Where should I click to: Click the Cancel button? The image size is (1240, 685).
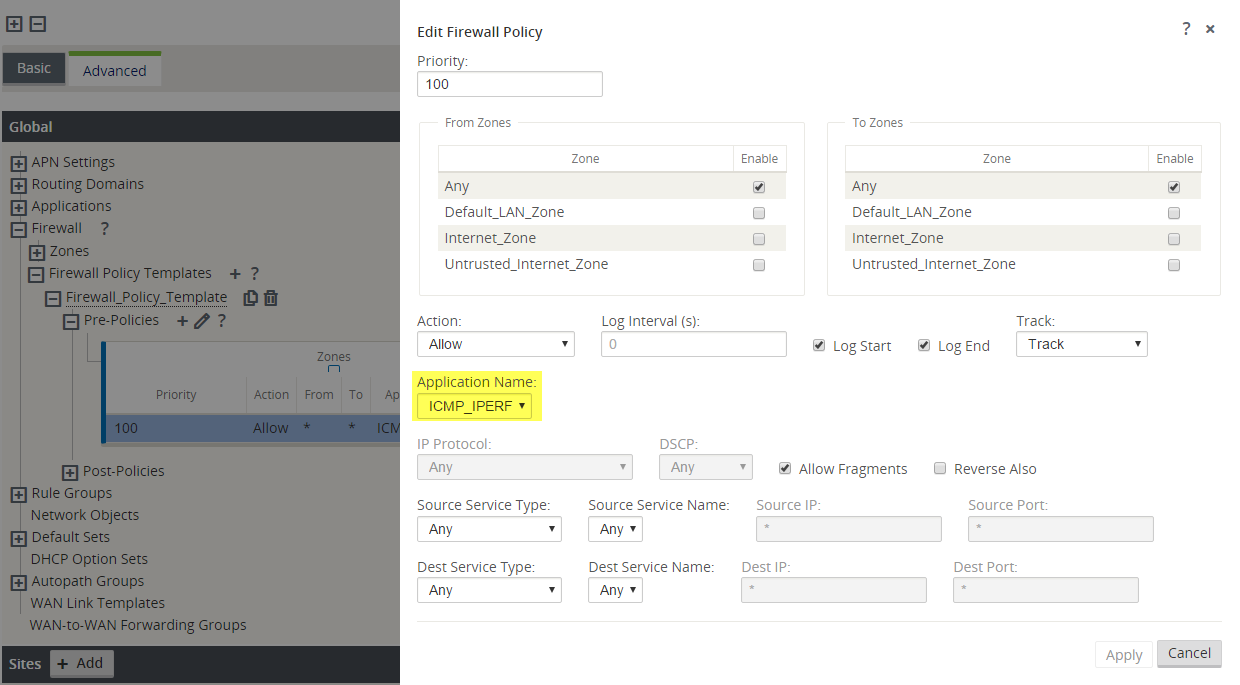click(1189, 653)
